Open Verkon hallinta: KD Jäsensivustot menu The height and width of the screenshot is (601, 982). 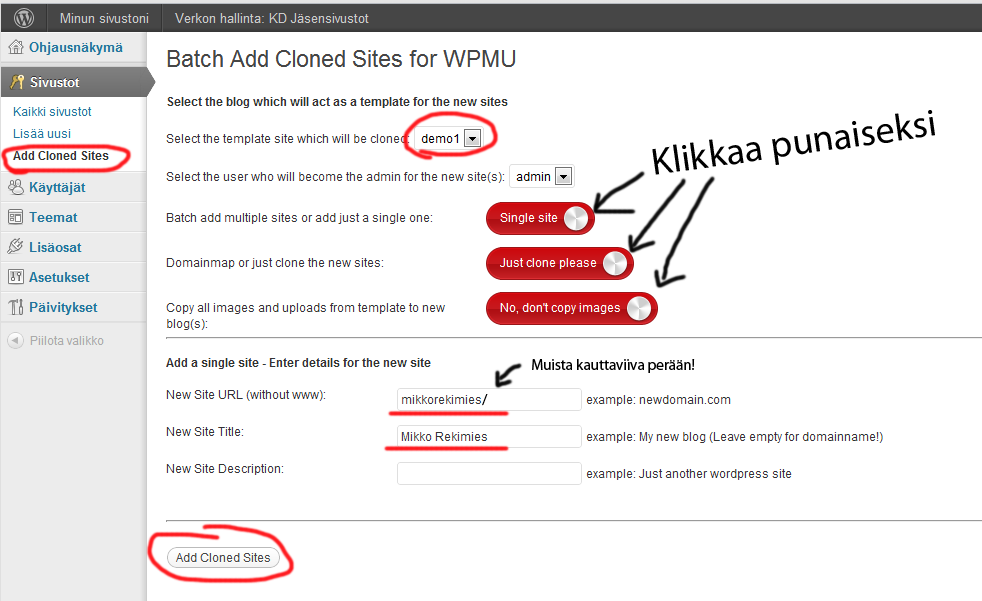(x=272, y=18)
